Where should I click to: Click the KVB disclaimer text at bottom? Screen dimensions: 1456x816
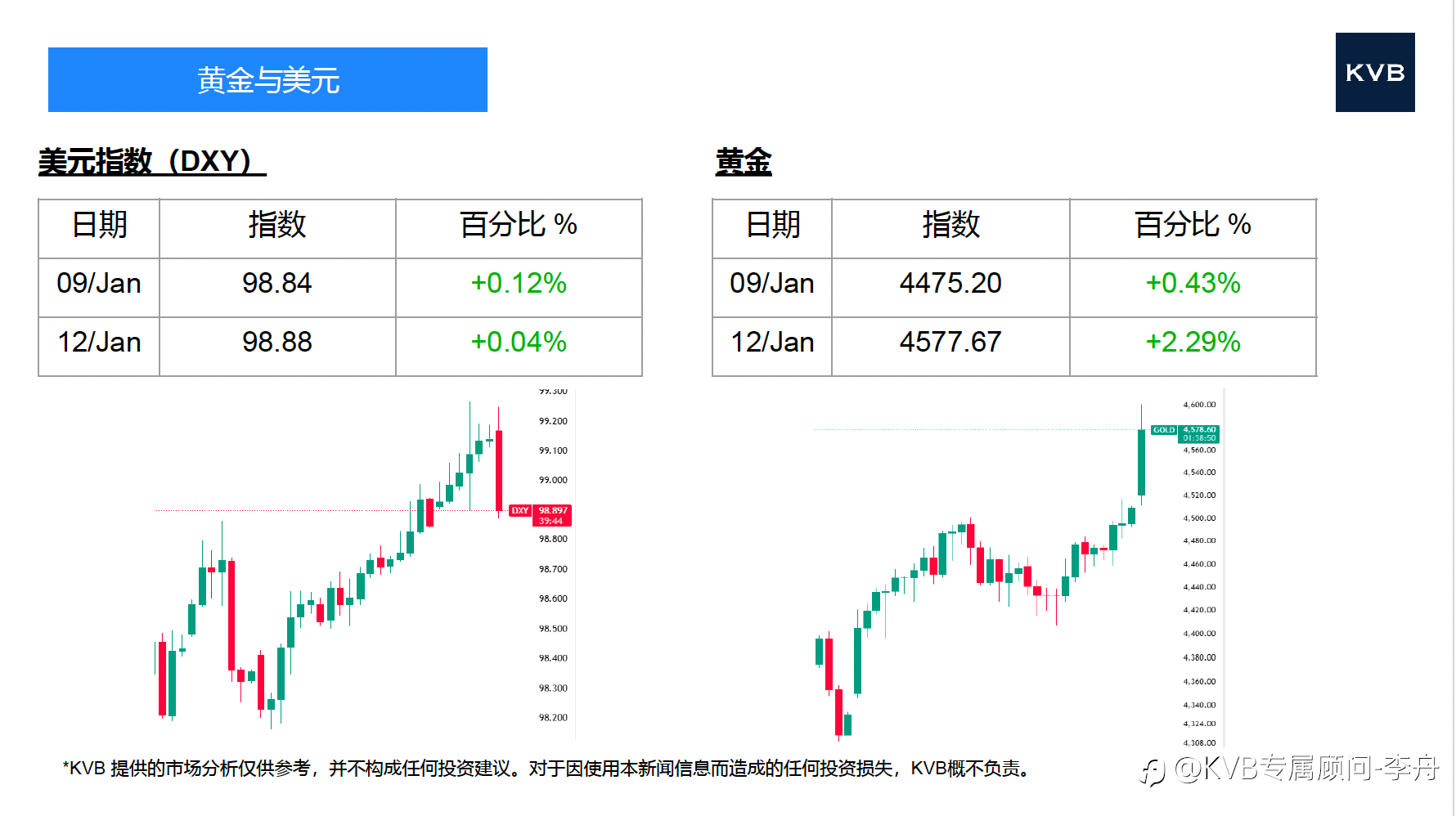click(x=546, y=769)
